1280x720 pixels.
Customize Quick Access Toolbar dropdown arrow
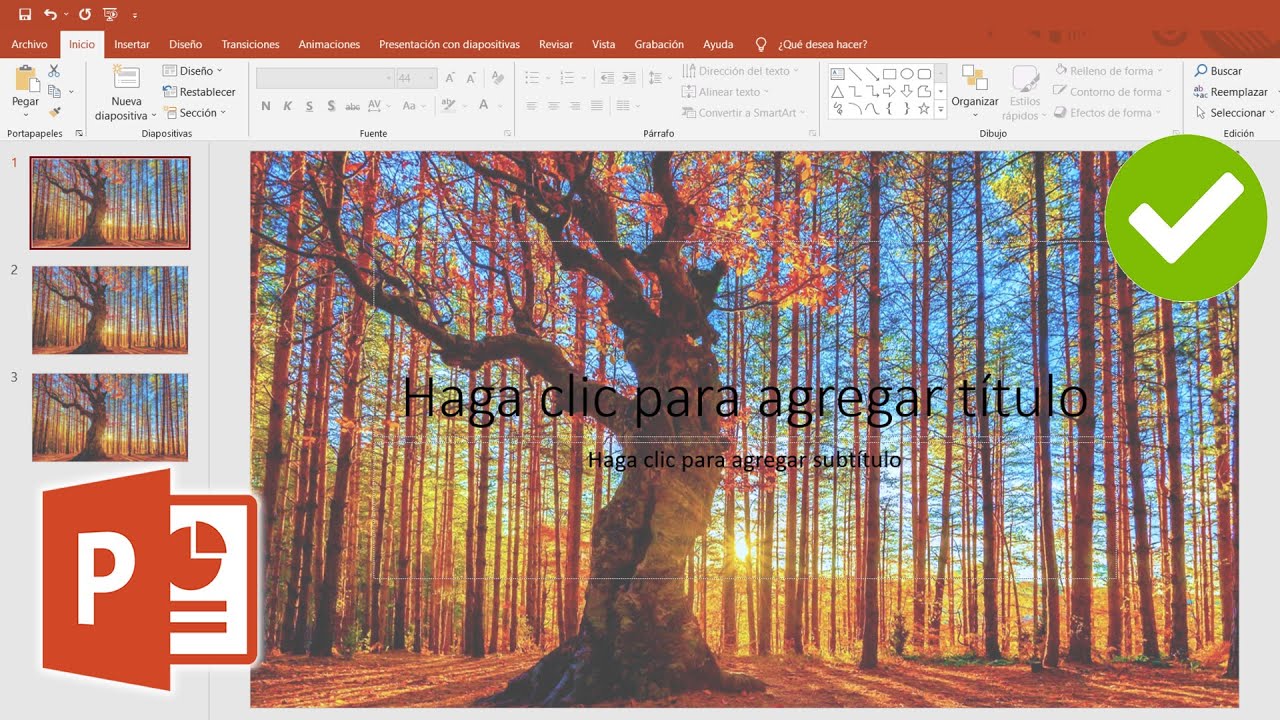(135, 15)
